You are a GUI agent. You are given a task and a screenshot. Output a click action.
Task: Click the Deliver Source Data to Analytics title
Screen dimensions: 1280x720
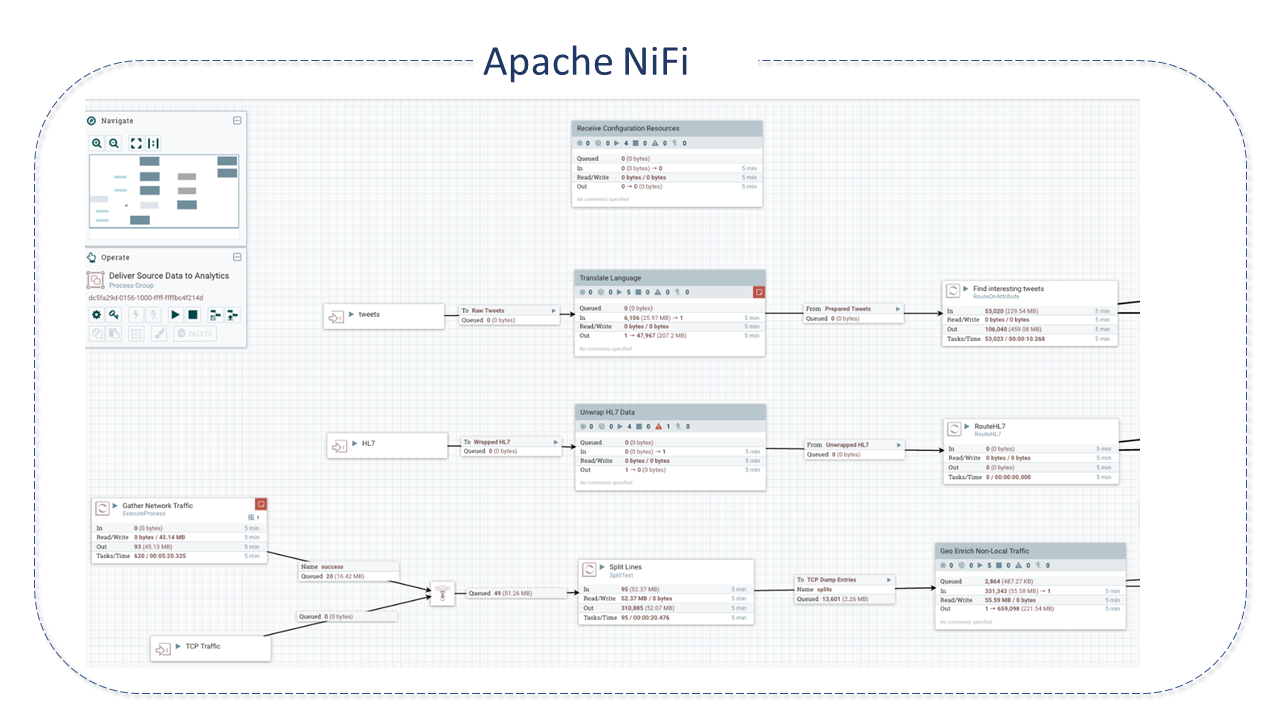click(169, 276)
